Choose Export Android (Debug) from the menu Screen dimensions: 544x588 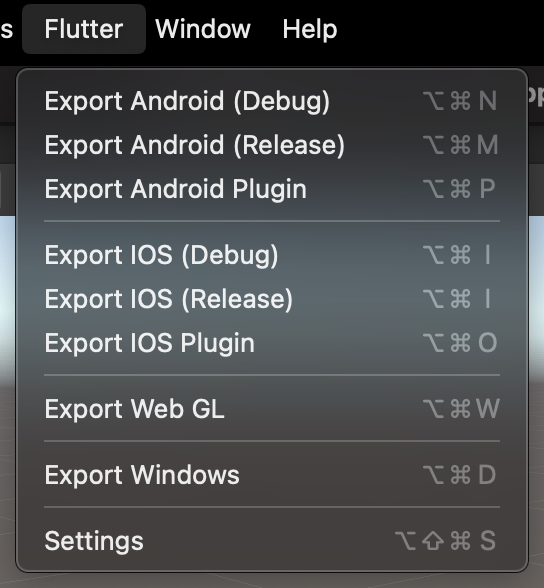click(272, 101)
